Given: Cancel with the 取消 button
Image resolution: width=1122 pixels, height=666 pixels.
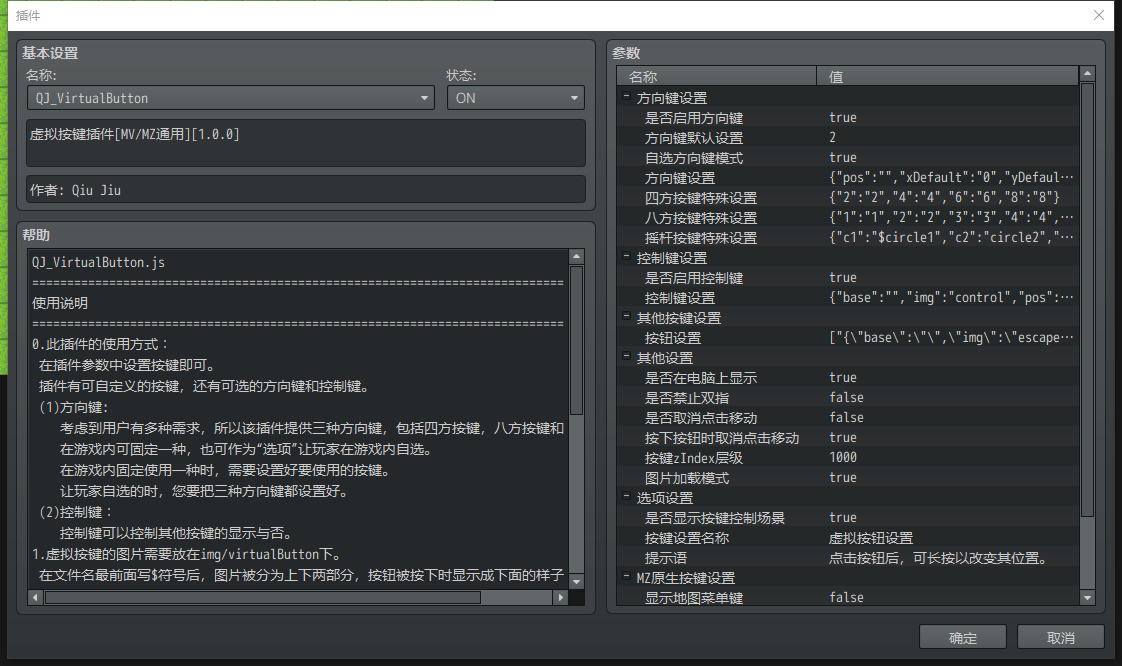Looking at the screenshot, I should coord(1060,637).
